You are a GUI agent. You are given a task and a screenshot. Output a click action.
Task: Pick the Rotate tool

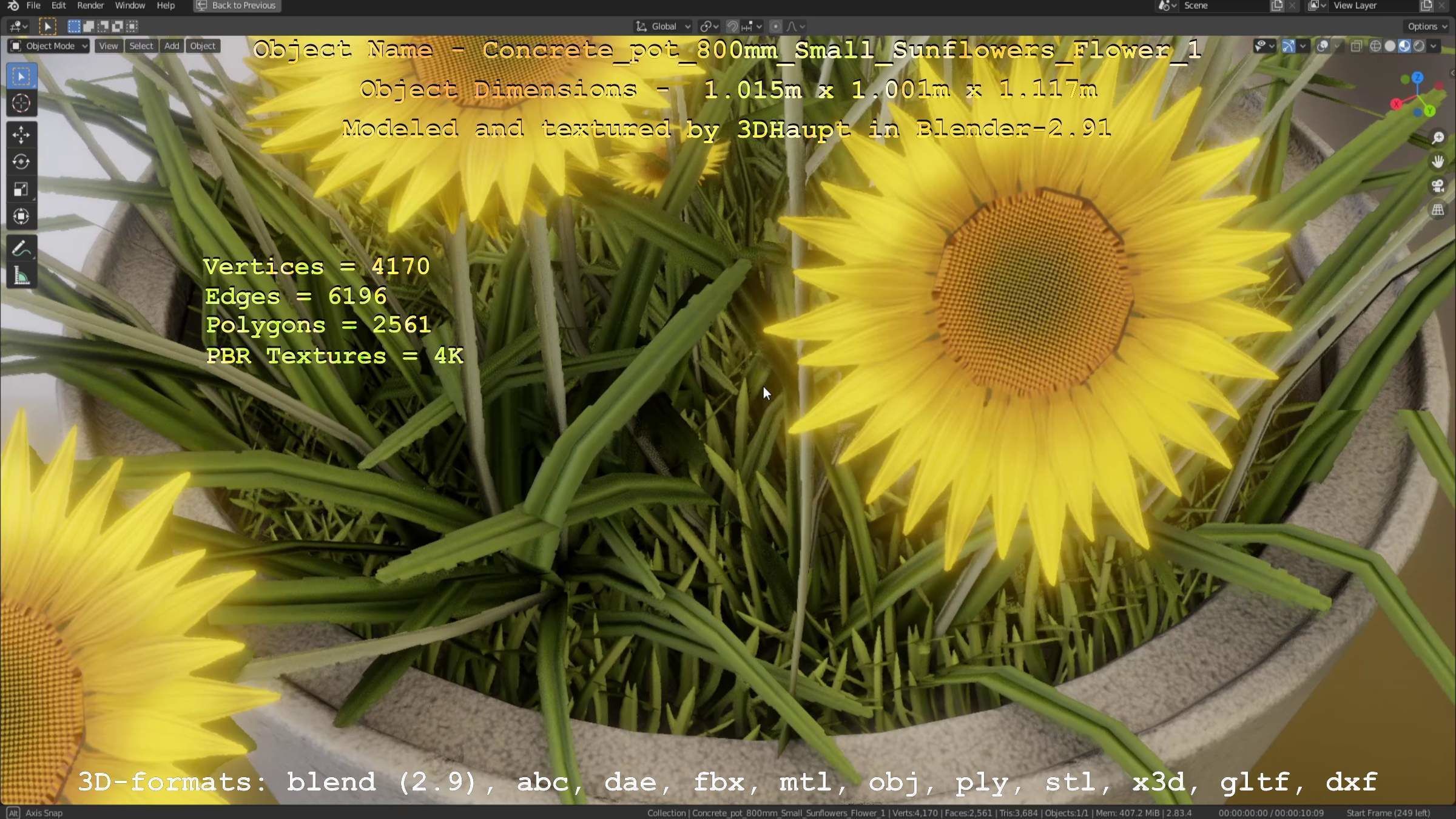click(x=21, y=162)
